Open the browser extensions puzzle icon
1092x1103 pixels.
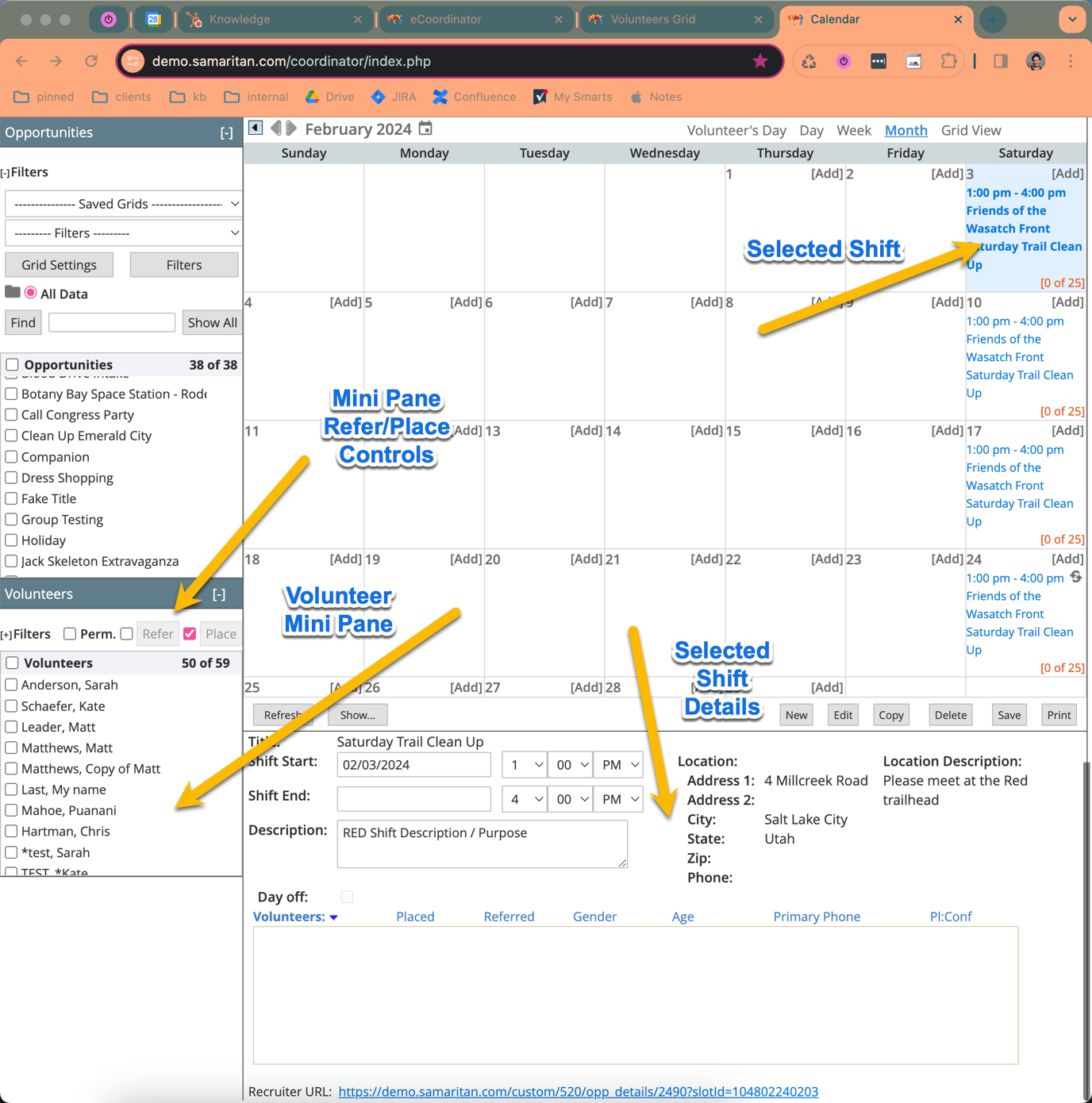(948, 61)
